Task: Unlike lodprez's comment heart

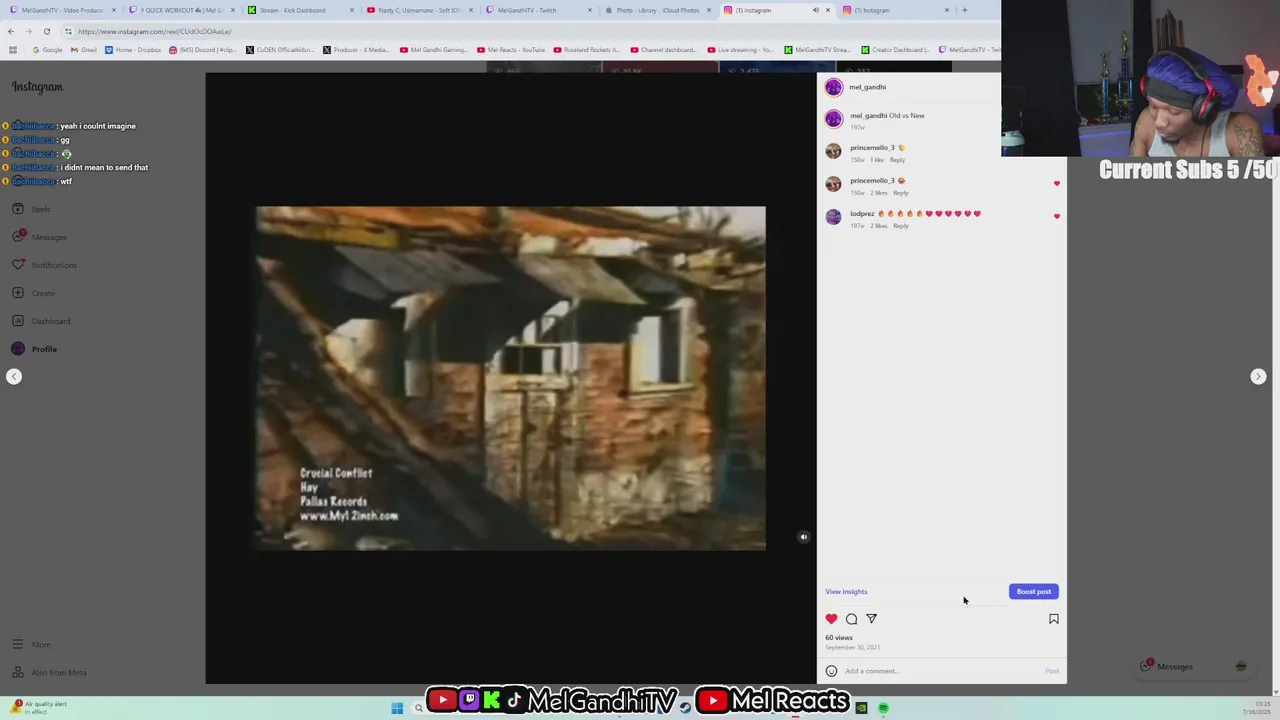Action: 1056,217
